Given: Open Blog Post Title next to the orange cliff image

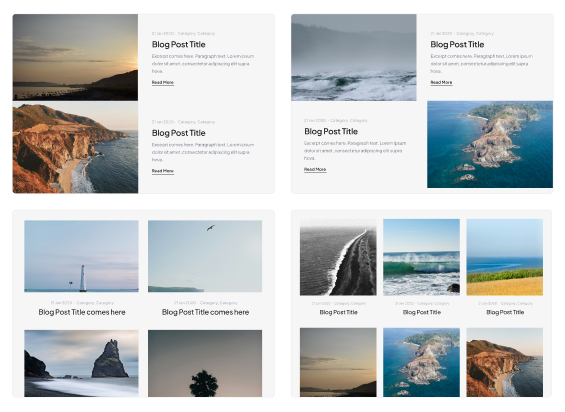Looking at the screenshot, I should [178, 133].
